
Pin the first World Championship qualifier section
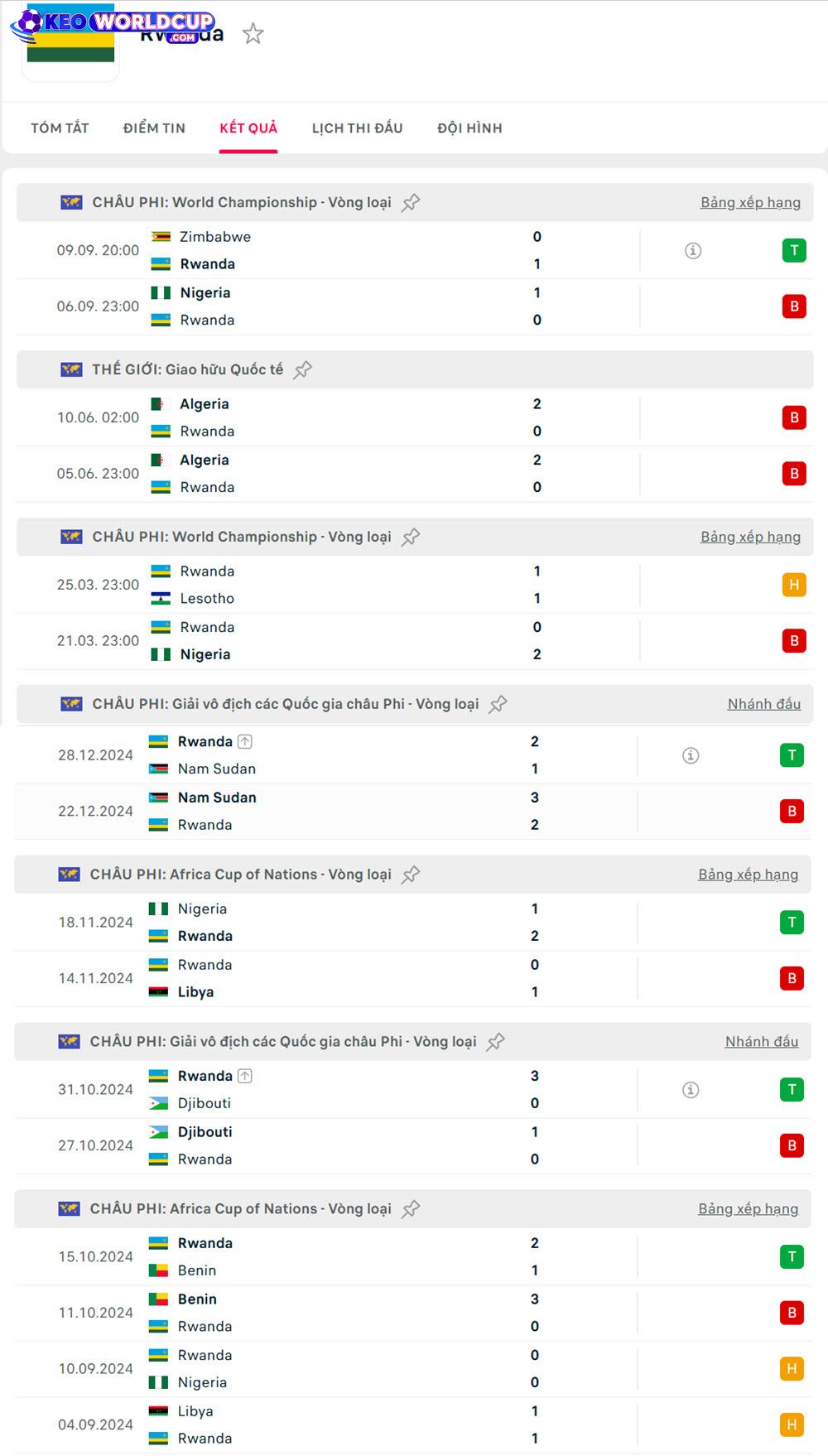coord(411,203)
